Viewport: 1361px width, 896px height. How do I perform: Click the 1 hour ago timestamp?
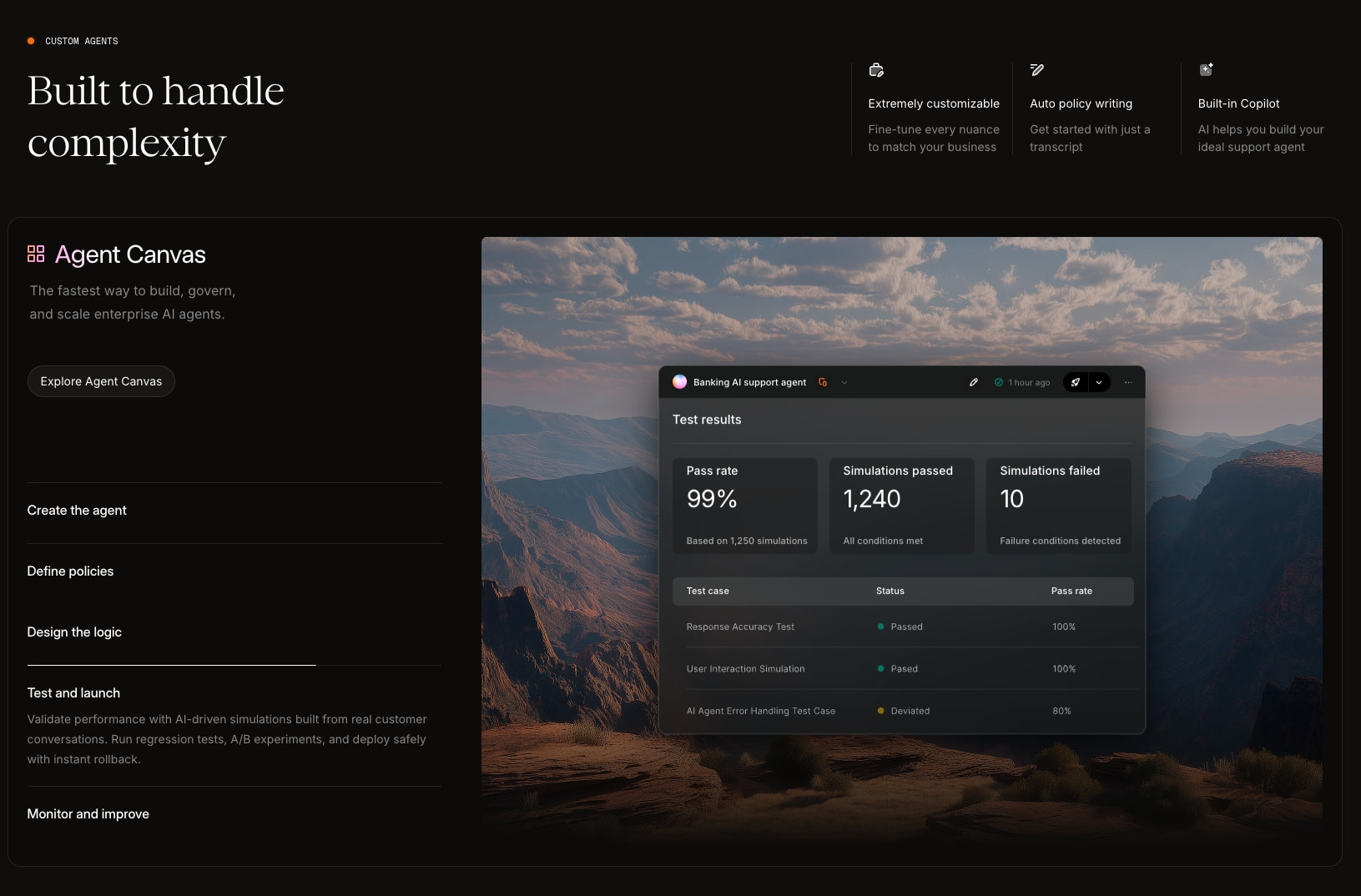click(1029, 382)
